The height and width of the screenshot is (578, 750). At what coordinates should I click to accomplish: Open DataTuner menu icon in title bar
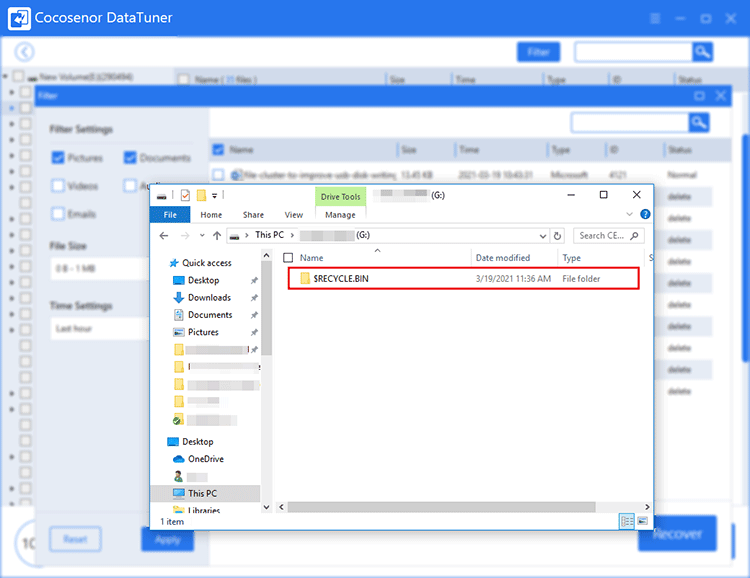pos(655,18)
